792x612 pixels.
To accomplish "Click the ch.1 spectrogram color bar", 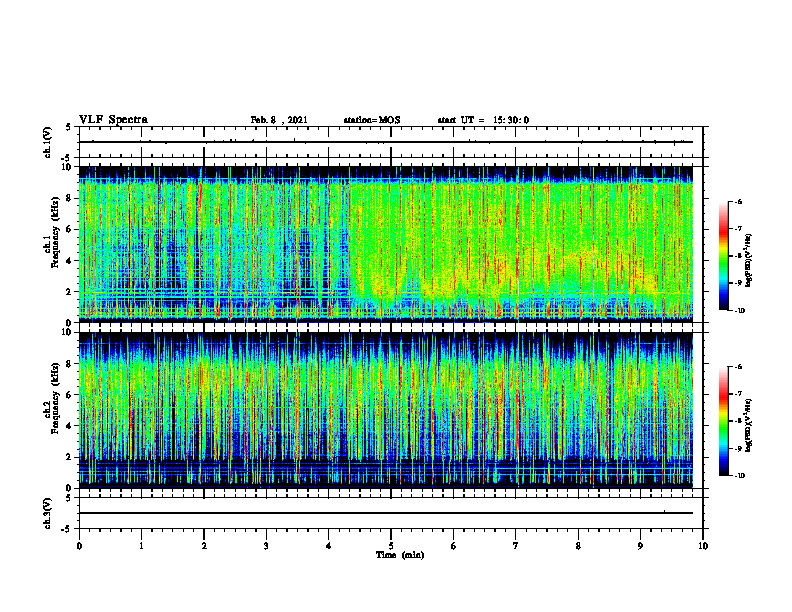I will point(723,256).
